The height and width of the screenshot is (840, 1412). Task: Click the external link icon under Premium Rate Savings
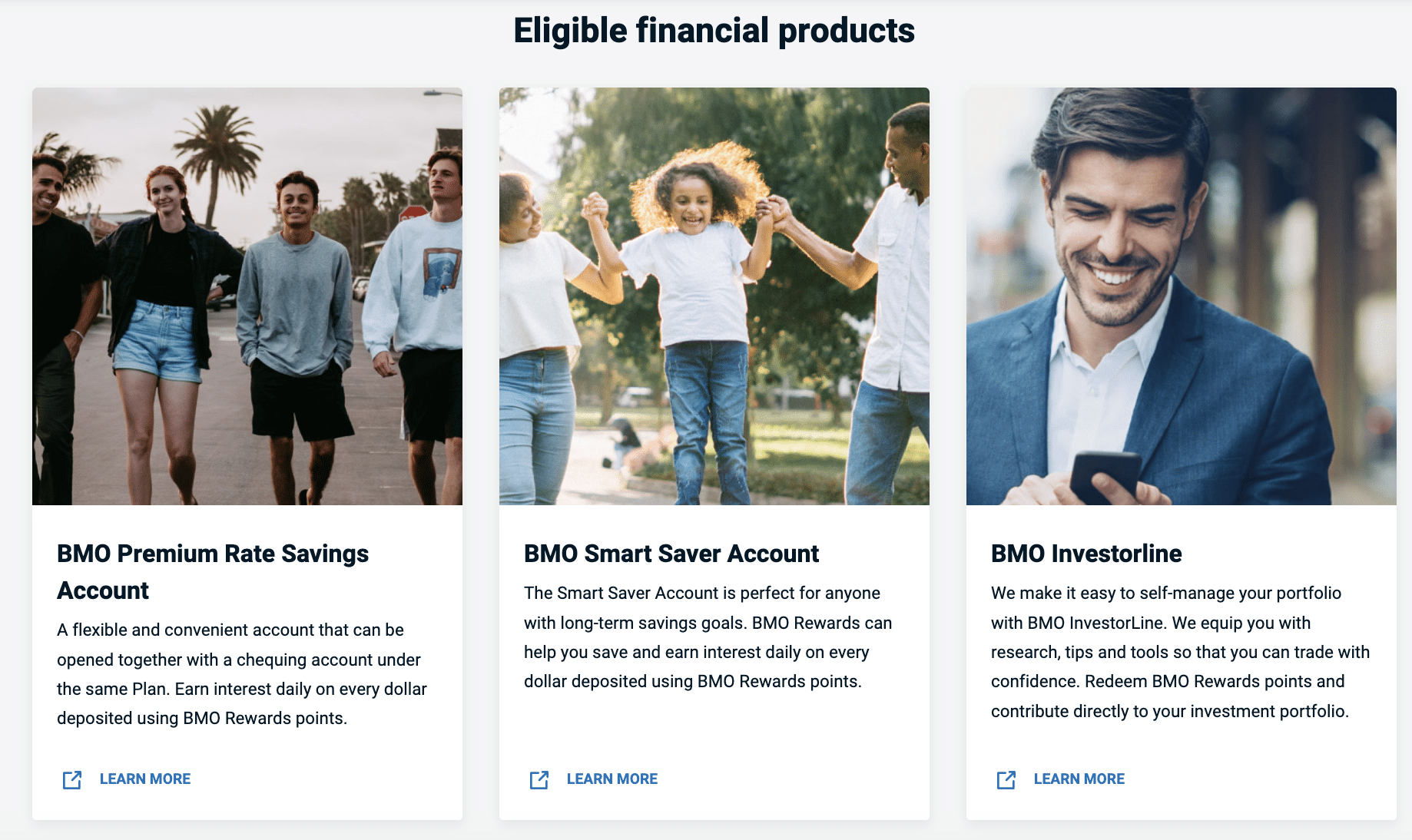tap(72, 779)
